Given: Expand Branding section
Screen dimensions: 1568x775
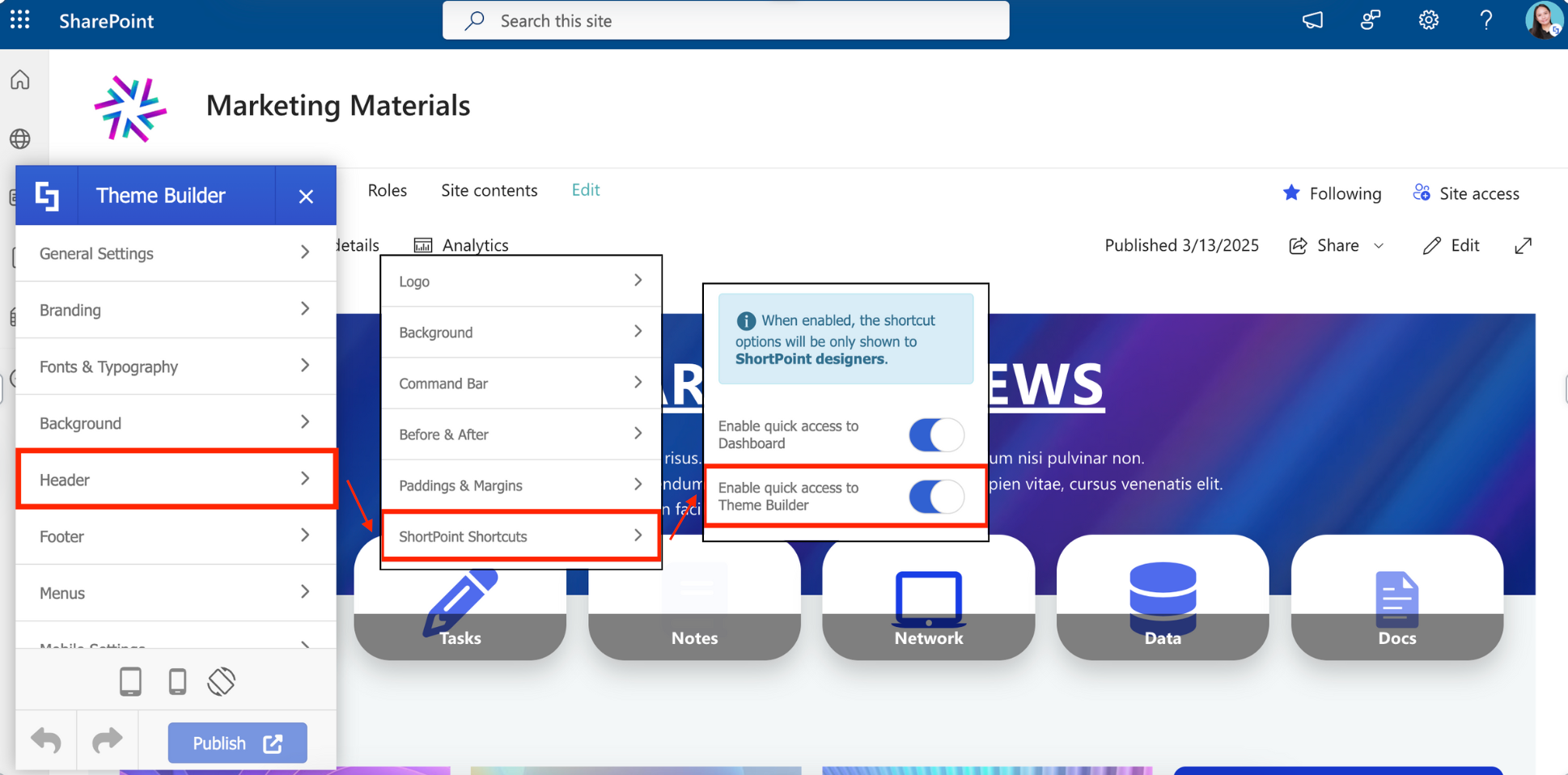Looking at the screenshot, I should [x=176, y=310].
